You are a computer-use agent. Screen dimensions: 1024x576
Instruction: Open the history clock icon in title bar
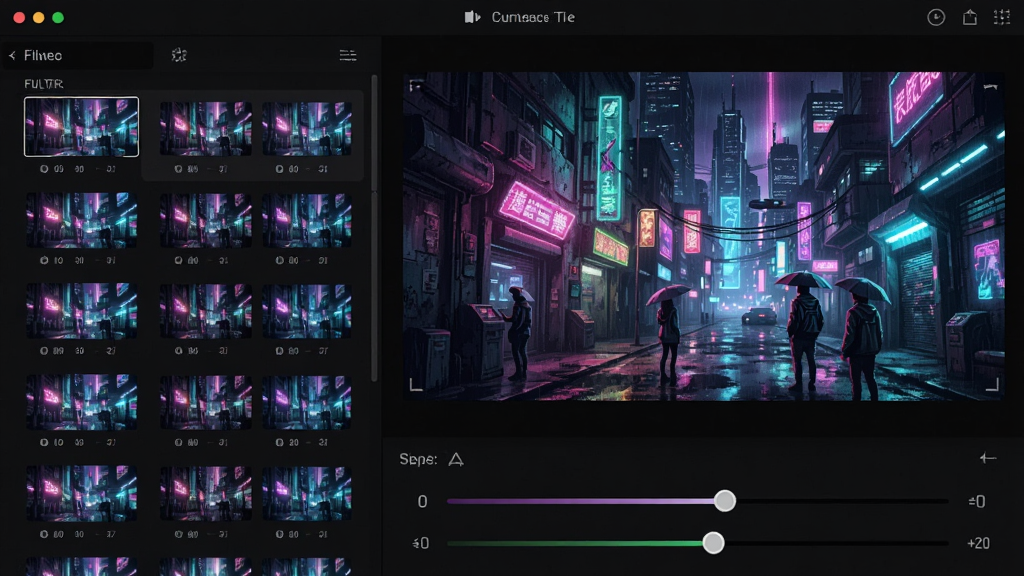coord(936,18)
